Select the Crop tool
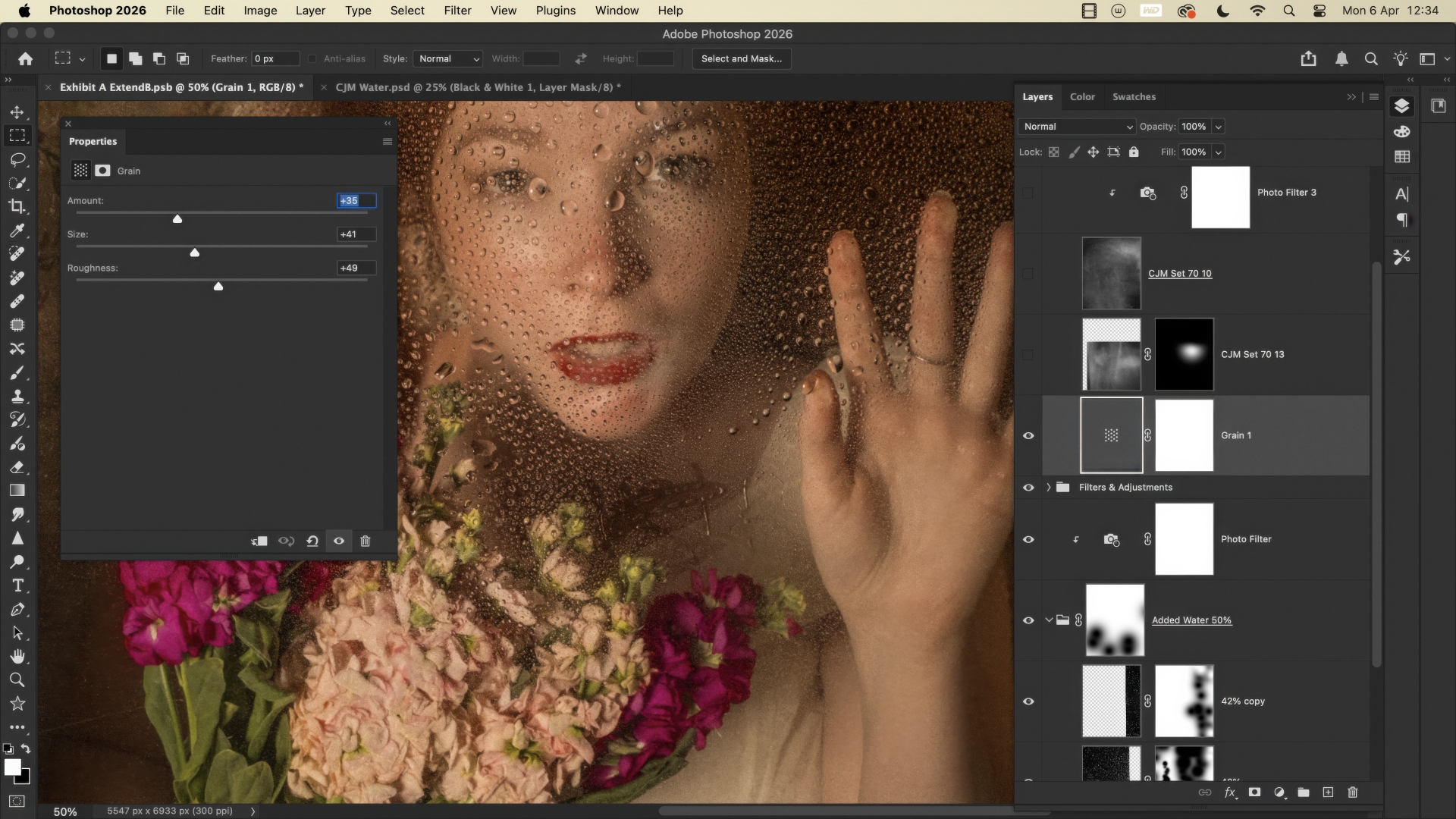The width and height of the screenshot is (1456, 819). tap(17, 206)
